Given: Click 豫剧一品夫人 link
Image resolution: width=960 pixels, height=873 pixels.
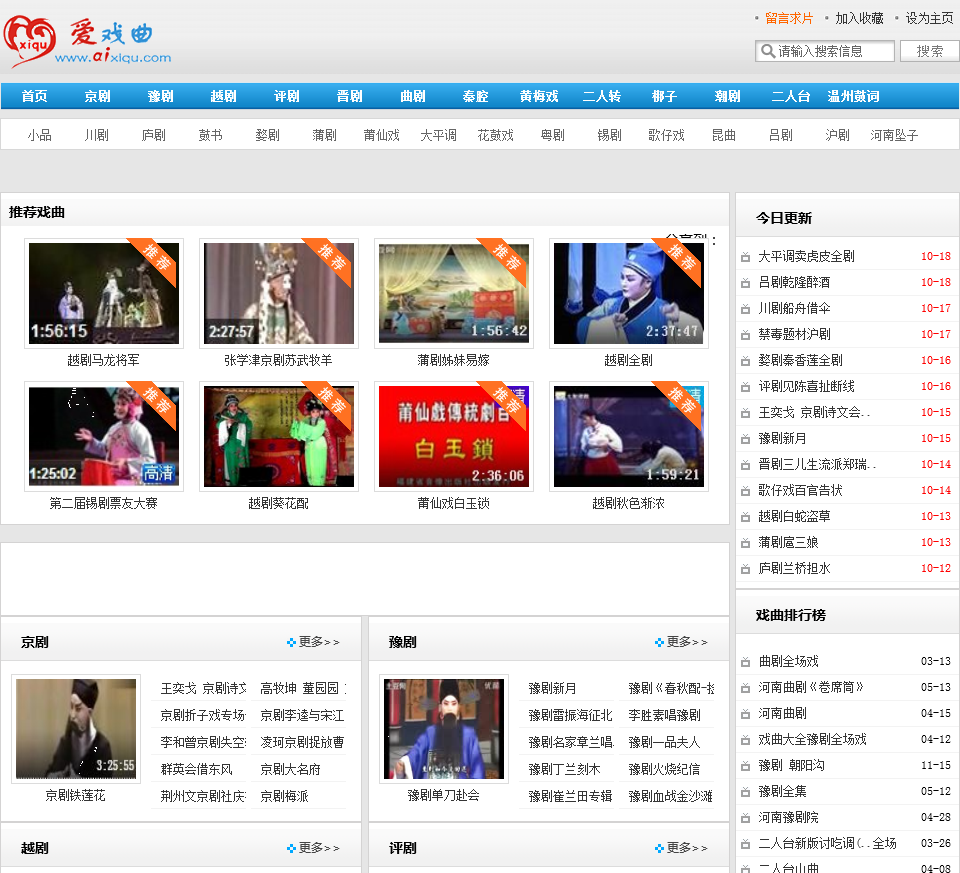Looking at the screenshot, I should tap(664, 743).
